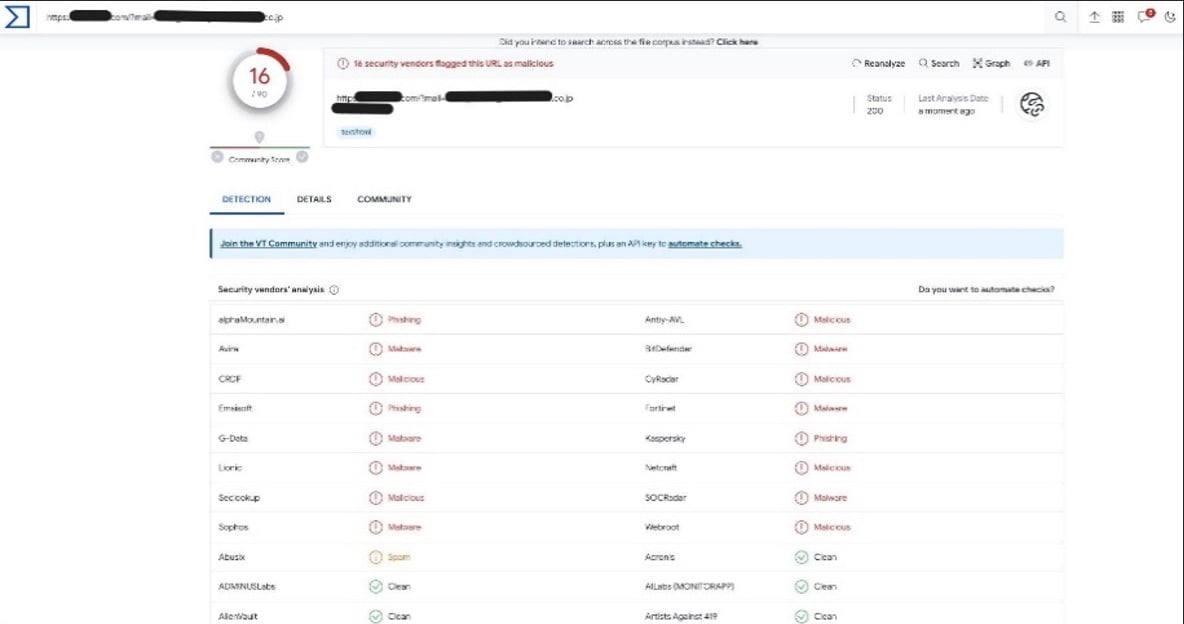Screen dimensions: 1184x624
Task: Open 'Join the VT Community' link
Action: 268,244
